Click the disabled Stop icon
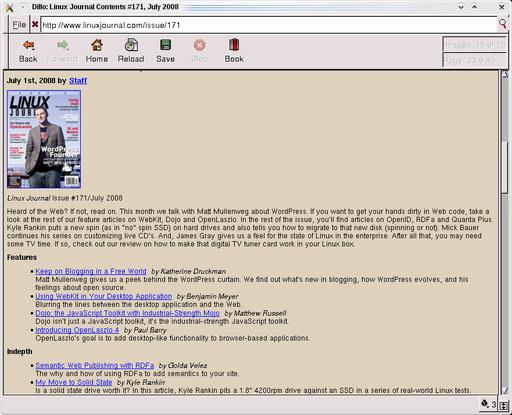Screen dimensions: 512x415 [x=199, y=45]
